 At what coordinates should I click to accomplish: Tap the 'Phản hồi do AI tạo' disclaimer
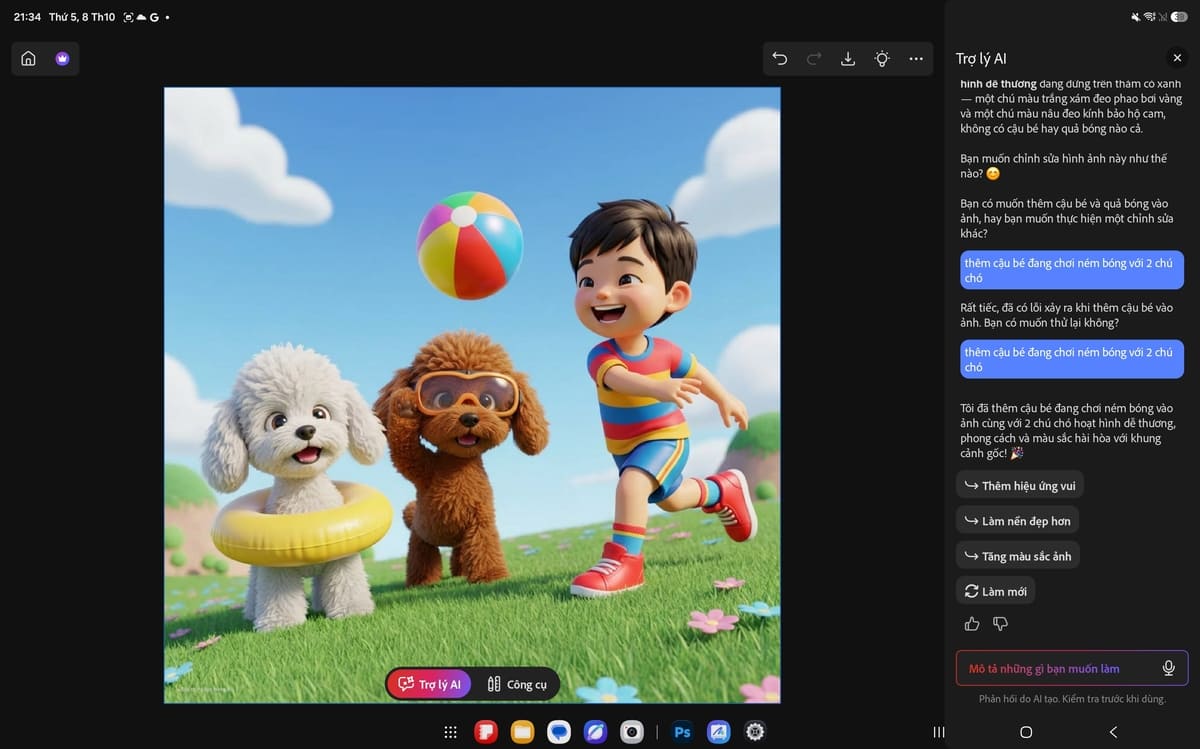(x=1072, y=699)
